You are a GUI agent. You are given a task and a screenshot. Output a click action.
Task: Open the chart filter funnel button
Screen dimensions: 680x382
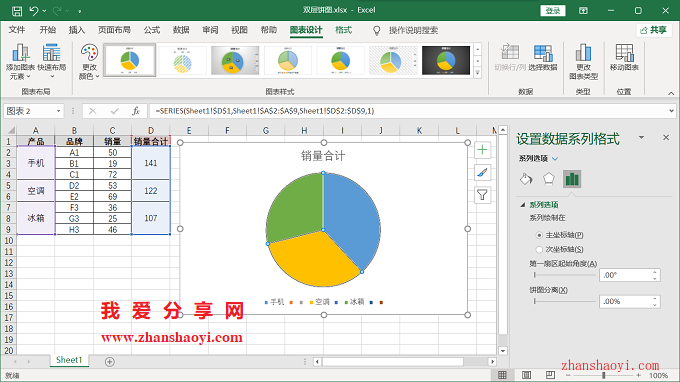click(482, 195)
